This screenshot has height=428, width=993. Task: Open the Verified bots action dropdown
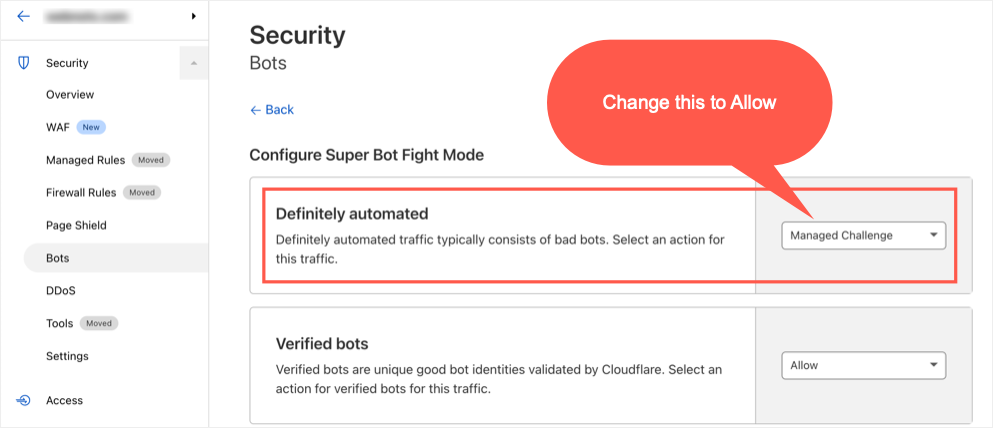click(863, 366)
